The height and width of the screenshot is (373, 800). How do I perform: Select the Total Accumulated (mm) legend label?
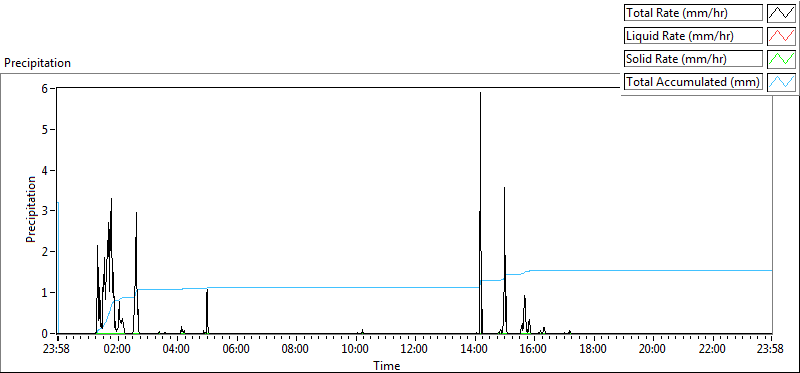click(x=693, y=82)
